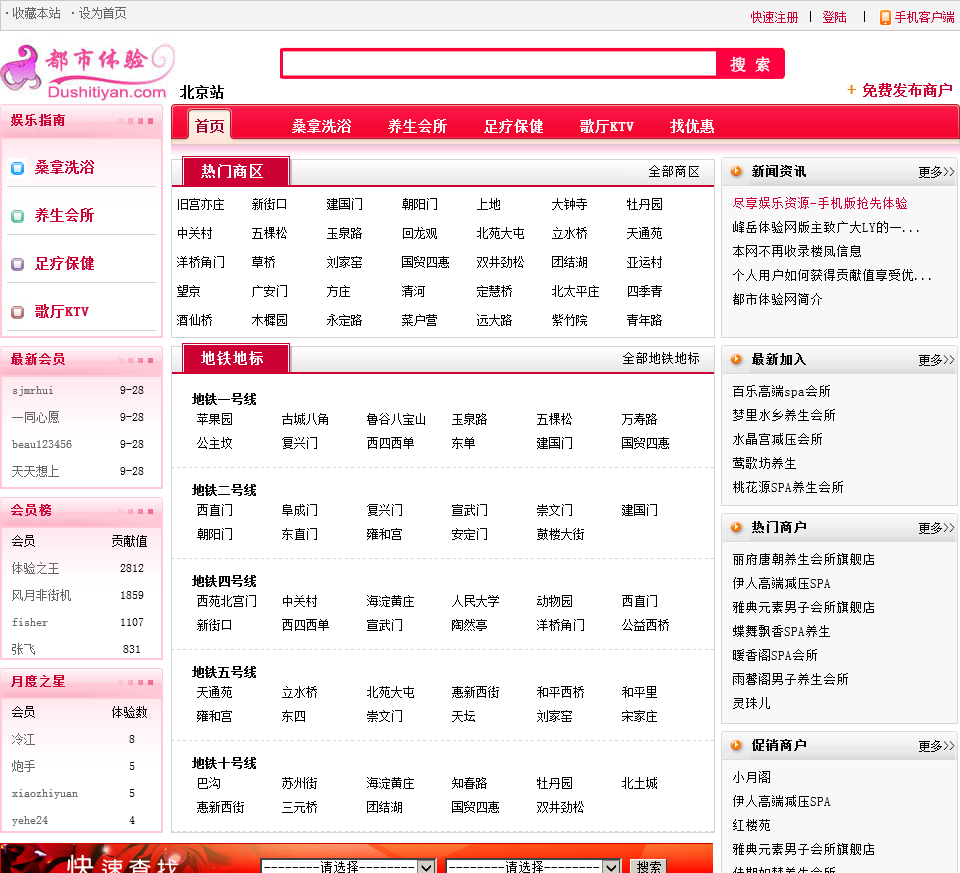
Task: Open 公主坟 station under 地铁一号线
Action: pos(214,443)
